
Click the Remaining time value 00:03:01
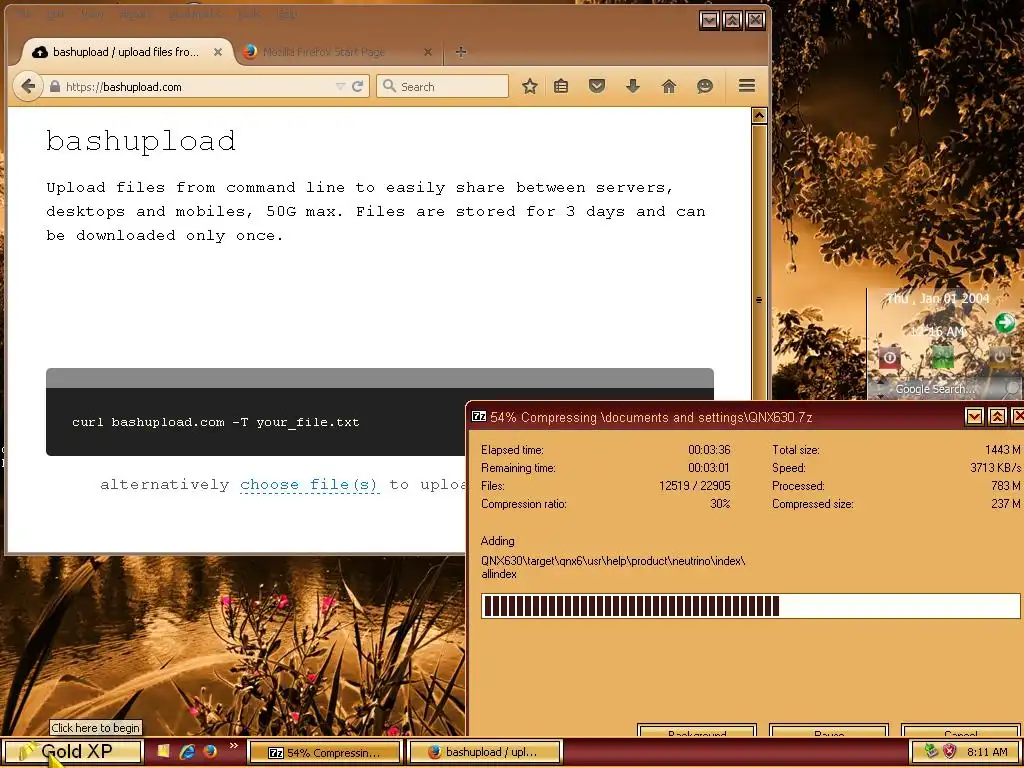click(709, 468)
